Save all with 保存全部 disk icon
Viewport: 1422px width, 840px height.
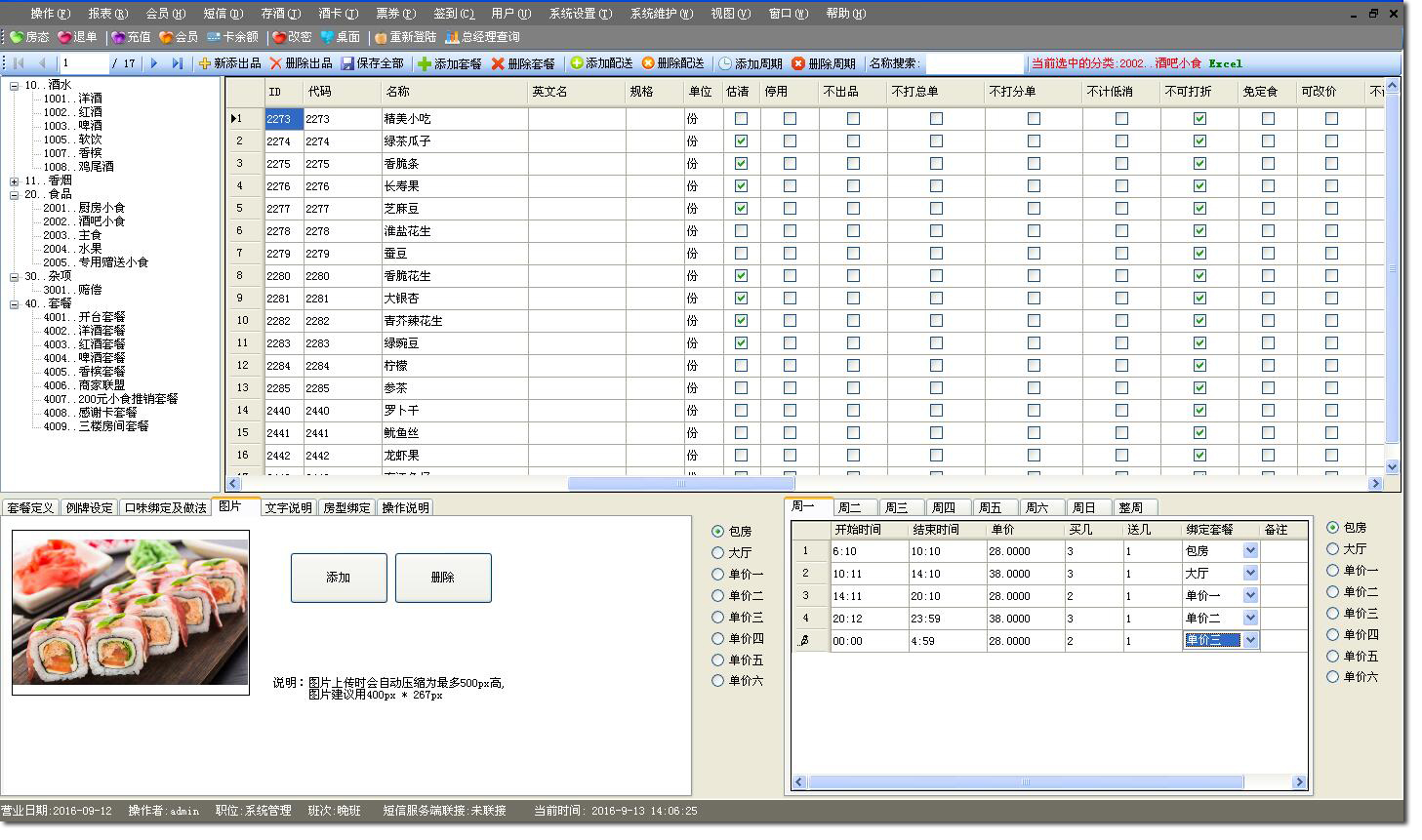point(347,63)
